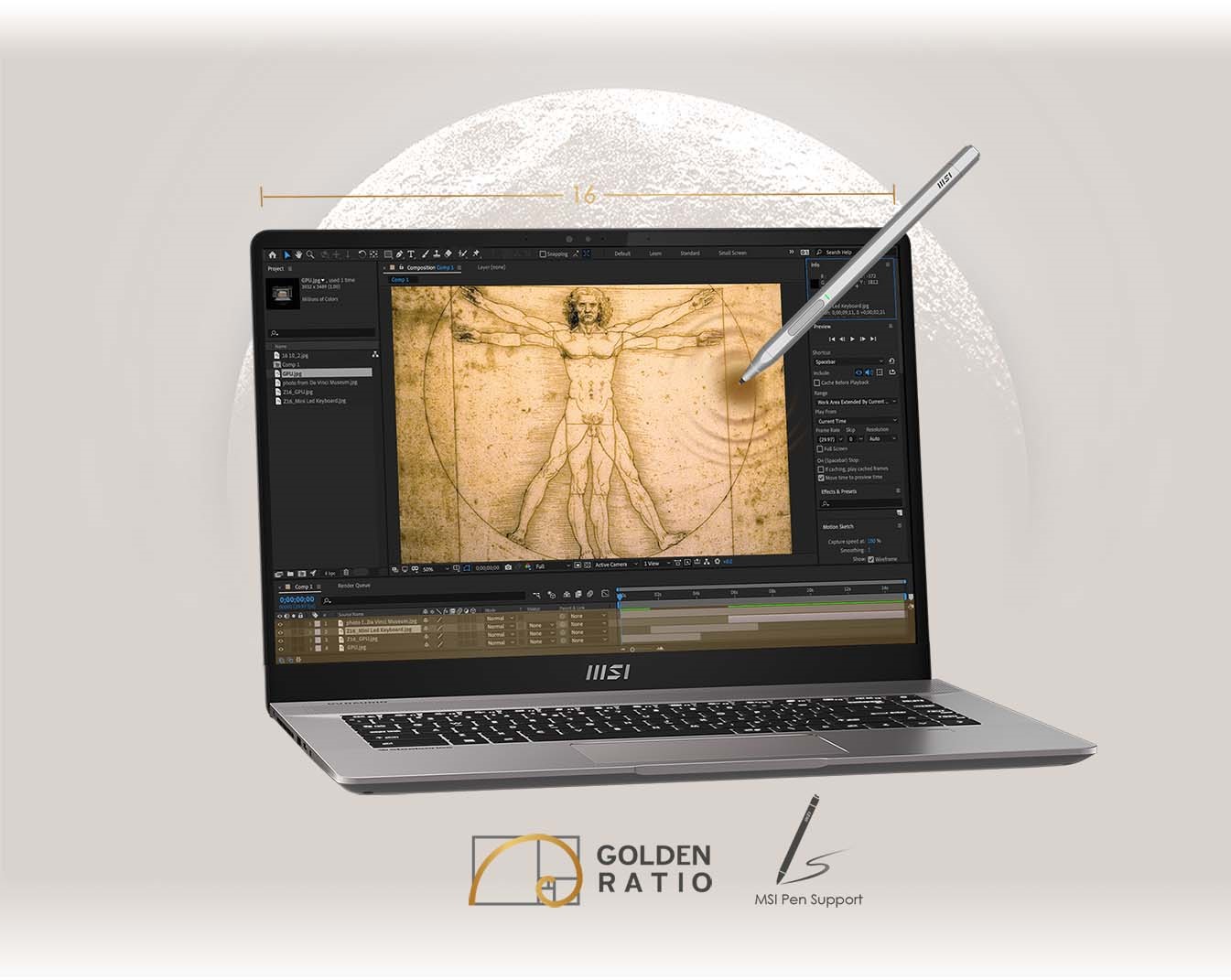Click the Effects & Presets search field
The width and height of the screenshot is (1231, 980).
pyautogui.click(x=860, y=503)
